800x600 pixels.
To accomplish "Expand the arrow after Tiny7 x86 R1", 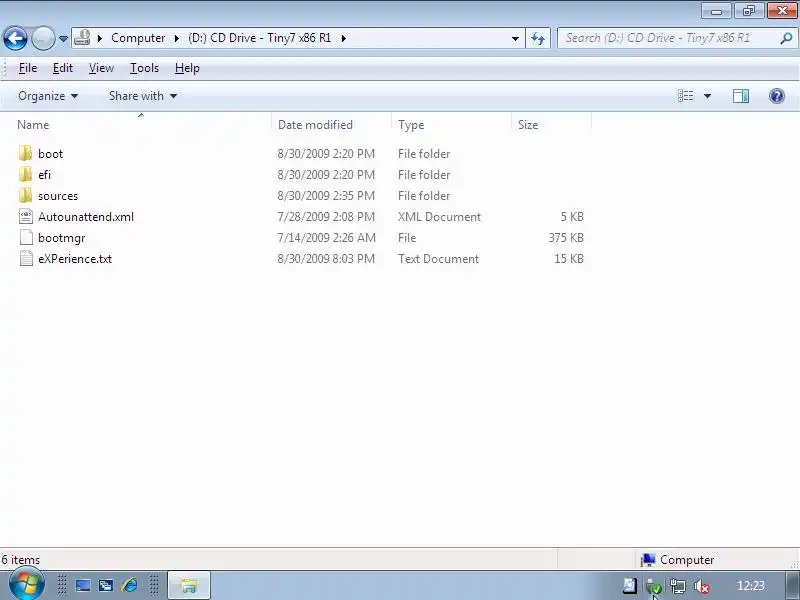I will pos(343,38).
